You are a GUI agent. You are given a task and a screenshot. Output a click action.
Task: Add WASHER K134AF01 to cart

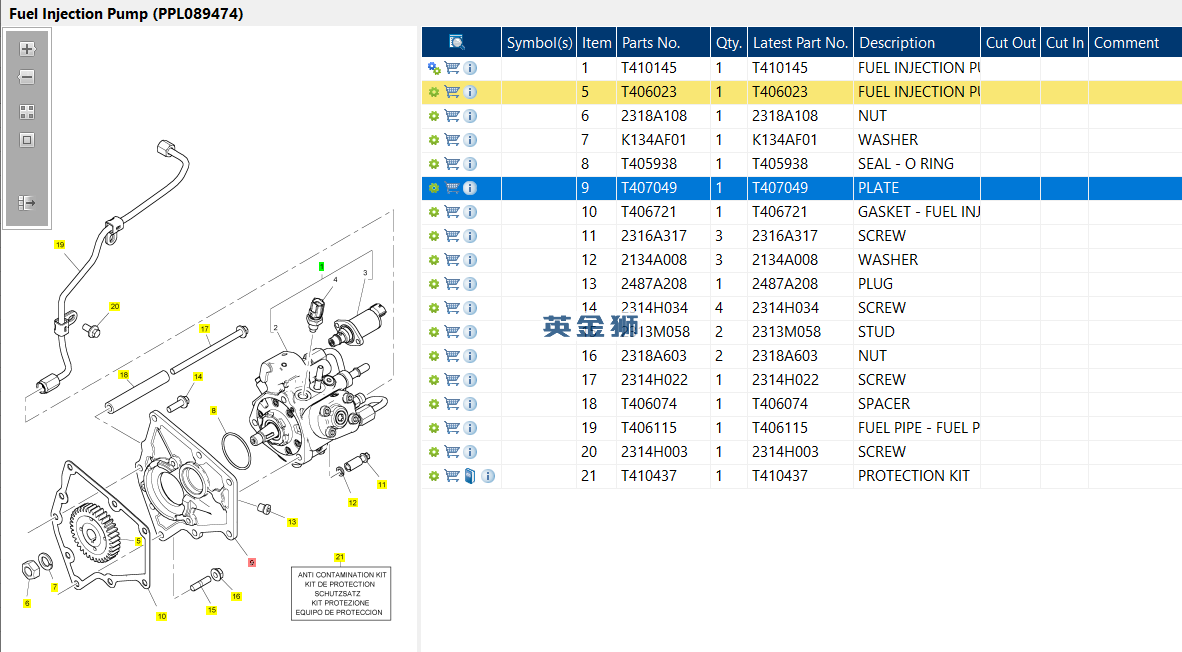pos(452,140)
